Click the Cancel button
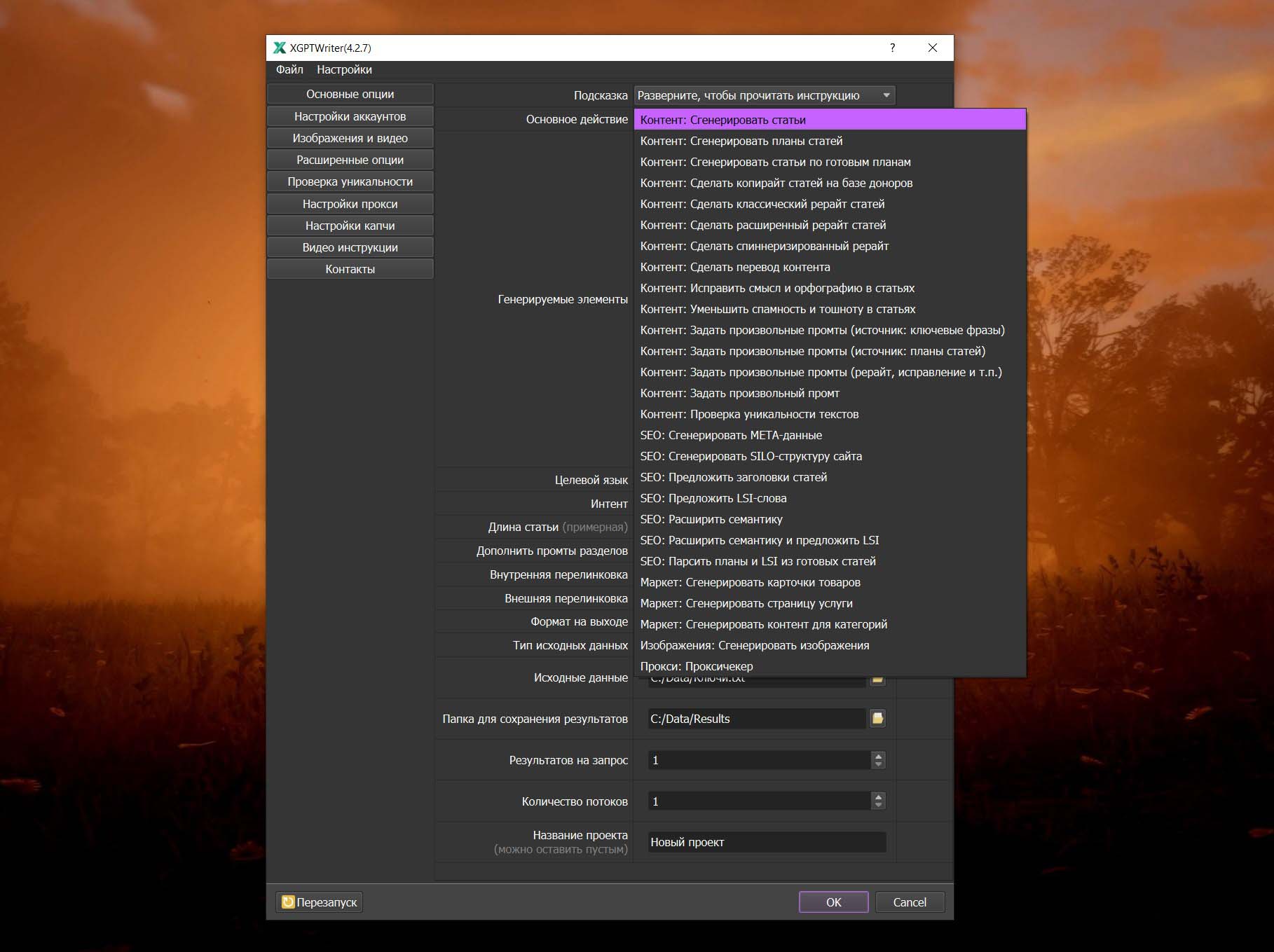1274x952 pixels. pos(909,902)
